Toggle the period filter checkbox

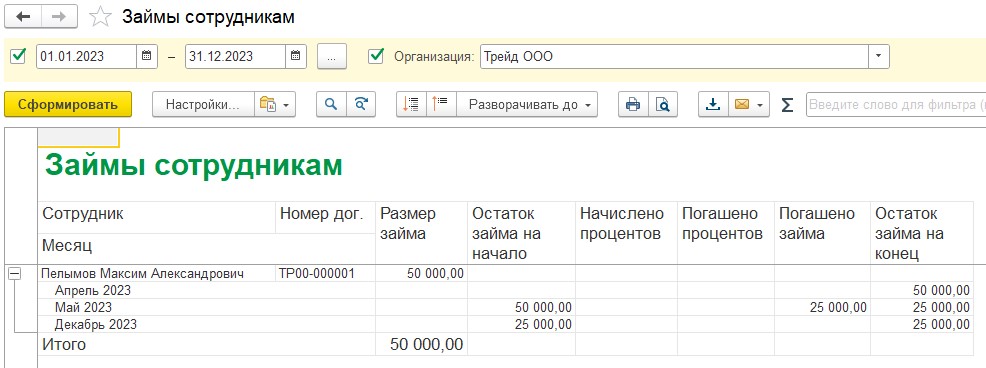[19, 56]
